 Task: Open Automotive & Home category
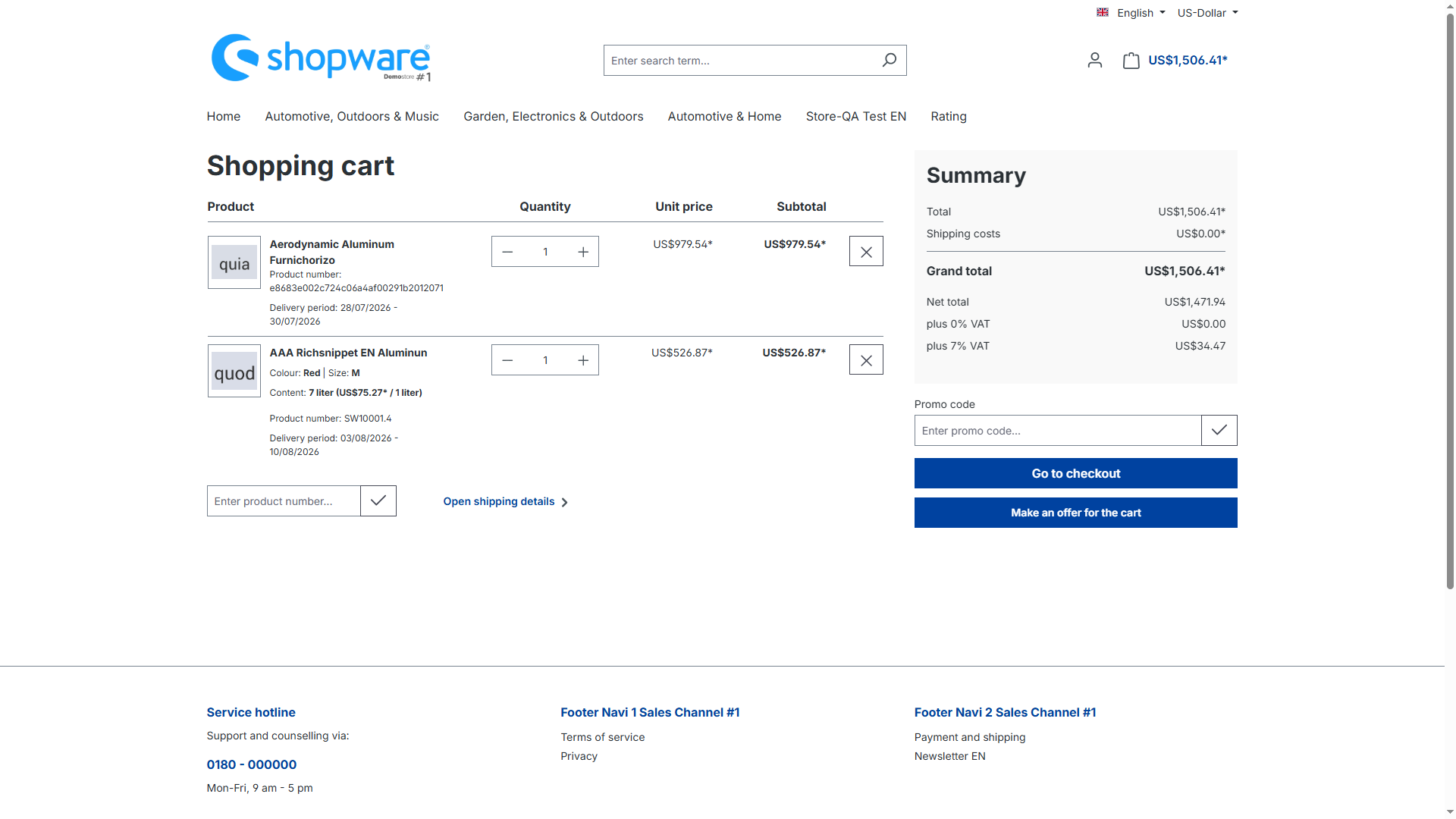(724, 116)
